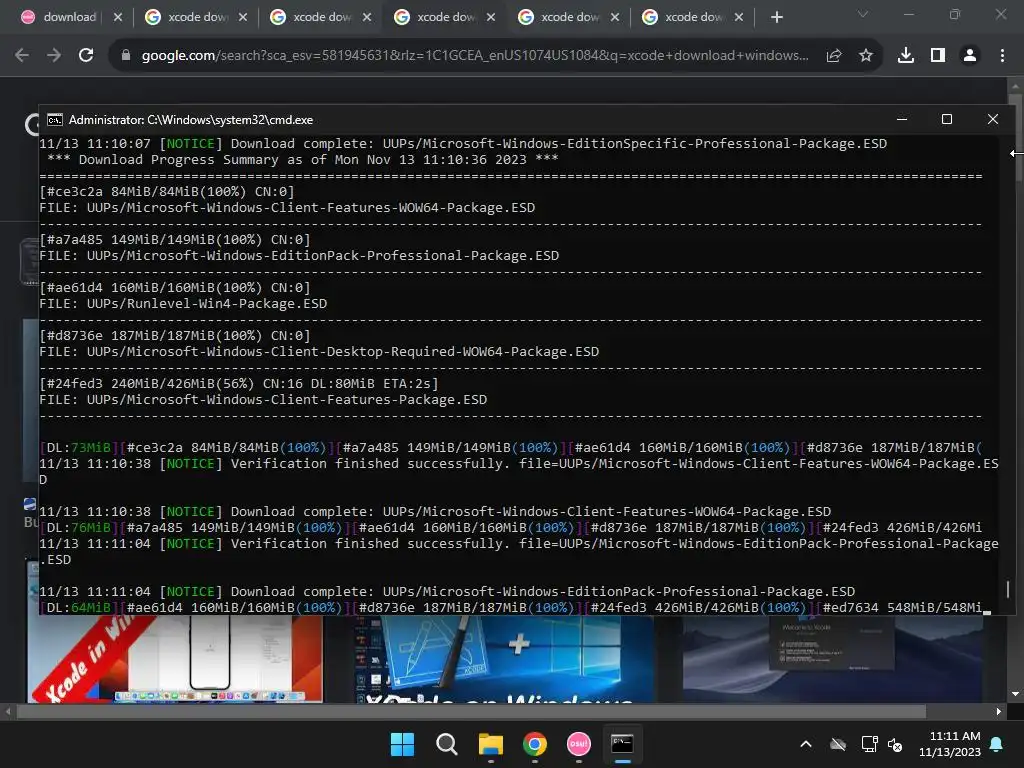The width and height of the screenshot is (1024, 768).
Task: Click the Runlevel-Win4-Package.ESD file line
Action: (183, 304)
